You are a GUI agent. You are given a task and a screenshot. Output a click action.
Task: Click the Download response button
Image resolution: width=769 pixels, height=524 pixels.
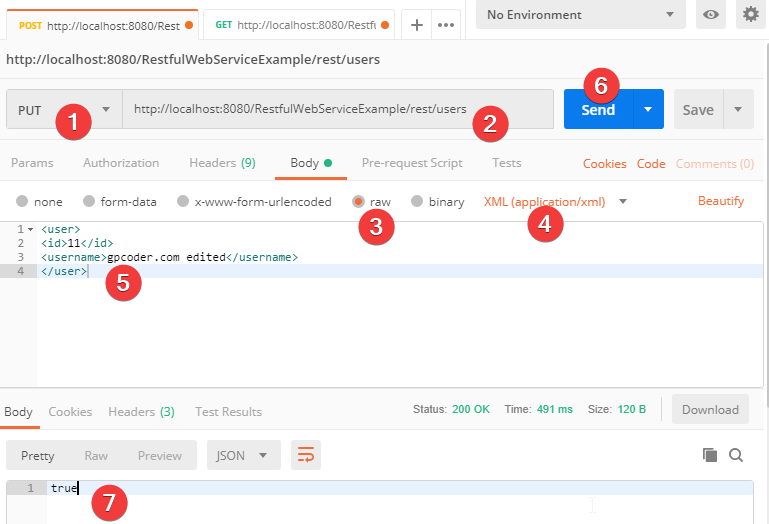coord(710,409)
